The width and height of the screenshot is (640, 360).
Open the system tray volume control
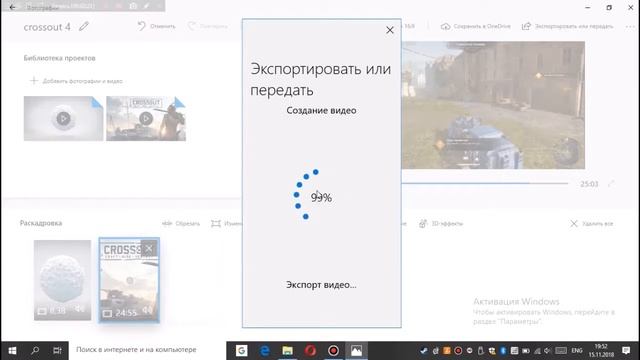pos(547,351)
